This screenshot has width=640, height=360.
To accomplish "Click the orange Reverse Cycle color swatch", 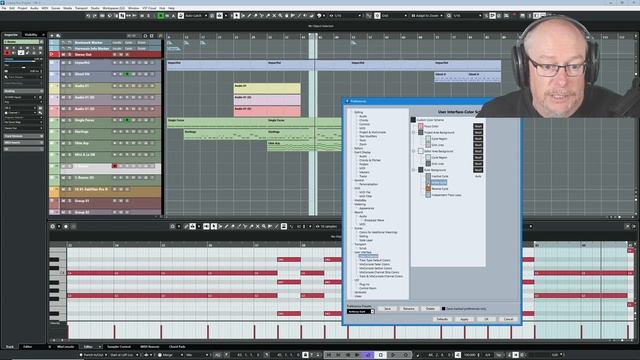I will point(428,189).
